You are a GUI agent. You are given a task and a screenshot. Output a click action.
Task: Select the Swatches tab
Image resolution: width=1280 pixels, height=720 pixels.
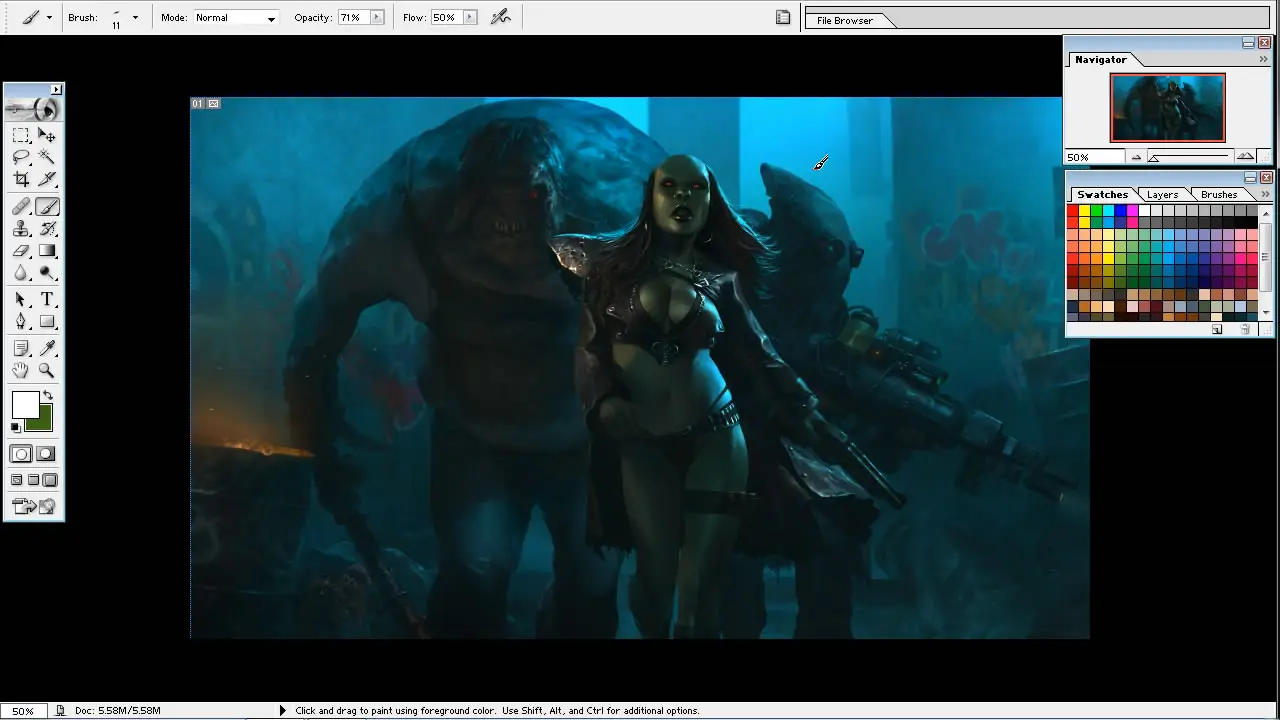point(1102,195)
